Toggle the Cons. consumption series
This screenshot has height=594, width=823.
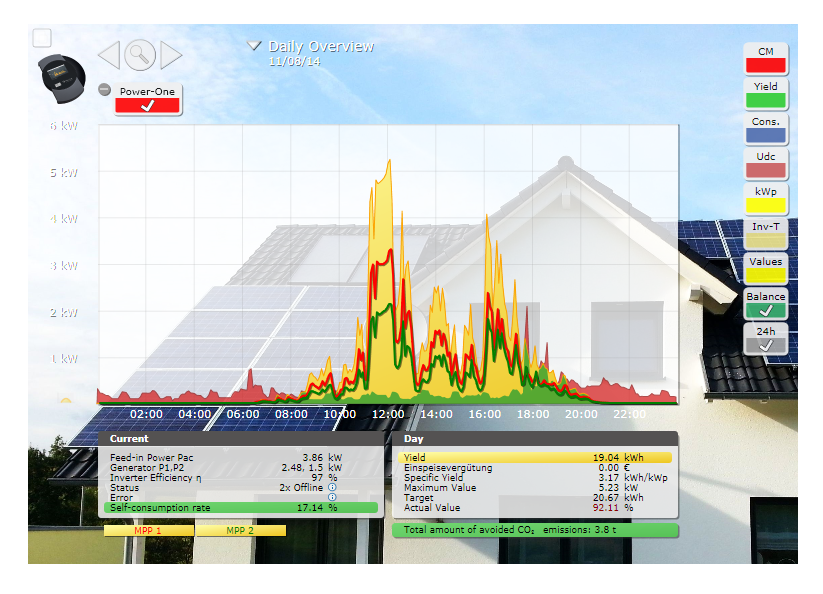tap(766, 129)
